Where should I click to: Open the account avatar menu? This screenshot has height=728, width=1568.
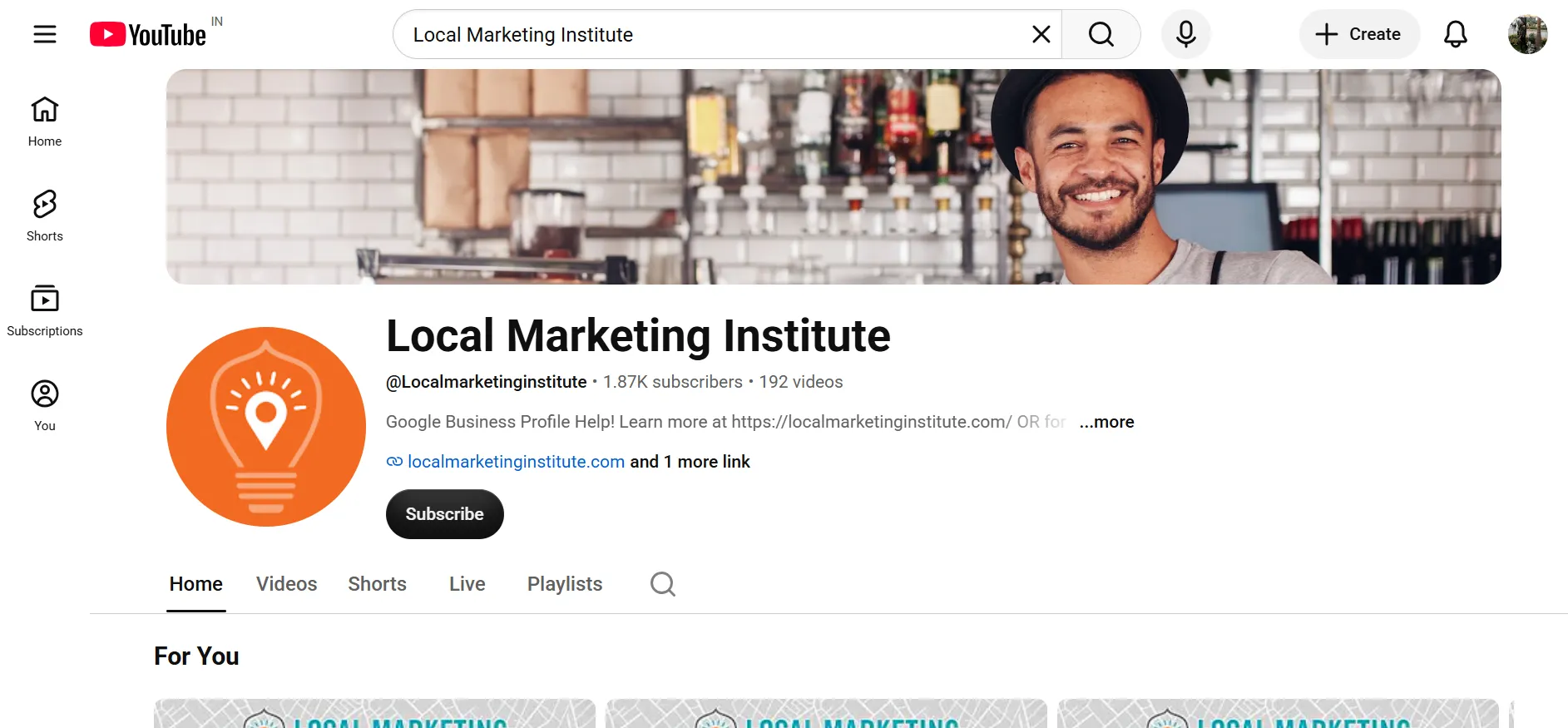coord(1528,34)
